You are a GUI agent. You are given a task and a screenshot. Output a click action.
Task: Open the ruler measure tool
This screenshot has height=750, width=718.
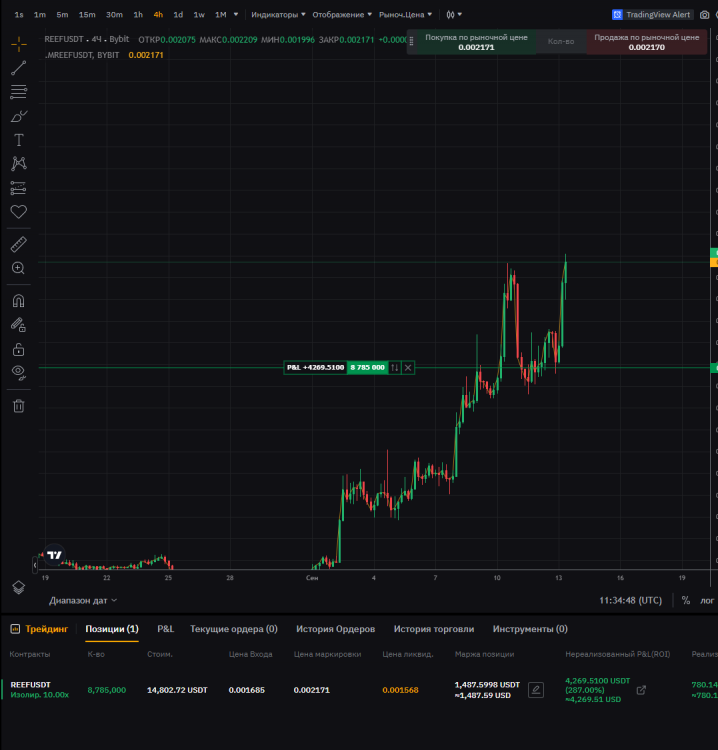coord(18,244)
